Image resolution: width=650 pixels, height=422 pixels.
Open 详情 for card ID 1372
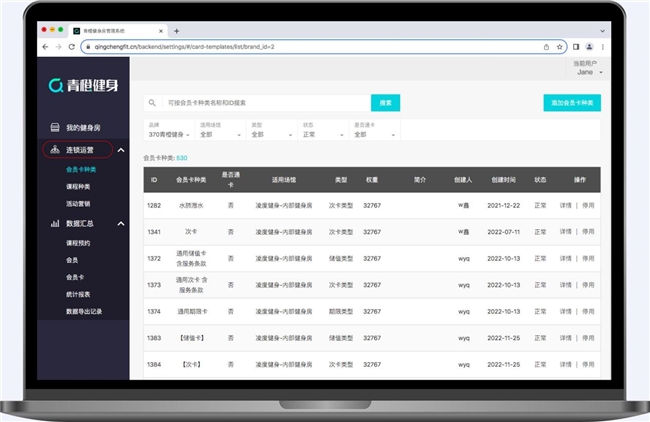click(565, 258)
